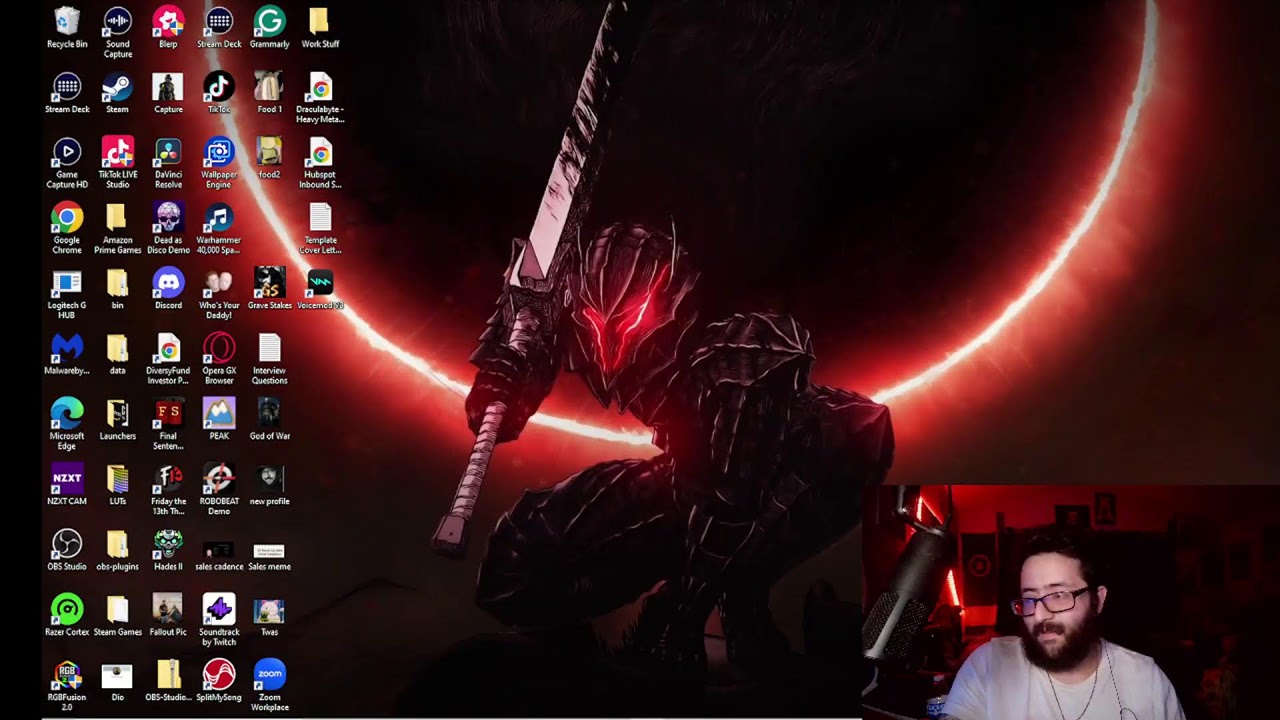
Task: Open the Launchers folder
Action: coord(118,420)
